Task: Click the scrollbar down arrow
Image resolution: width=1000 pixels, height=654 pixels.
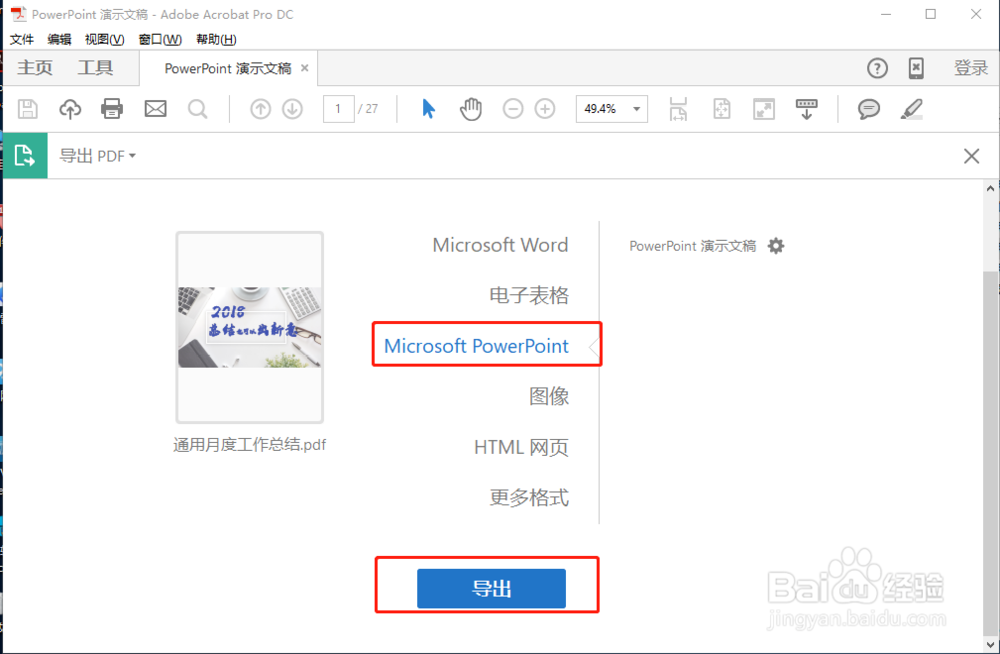Action: pos(990,644)
